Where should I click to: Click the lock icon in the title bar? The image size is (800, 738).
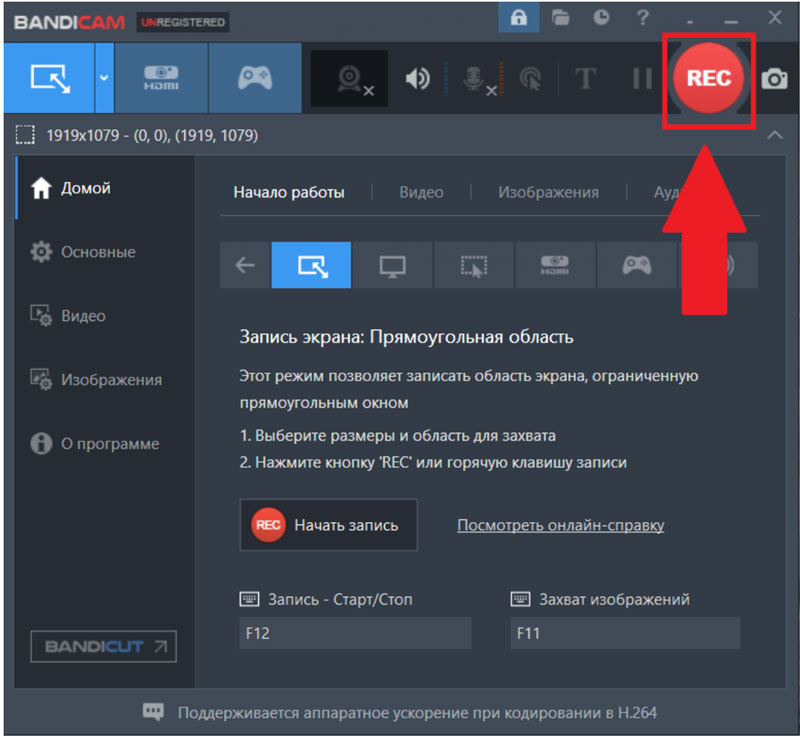point(519,18)
